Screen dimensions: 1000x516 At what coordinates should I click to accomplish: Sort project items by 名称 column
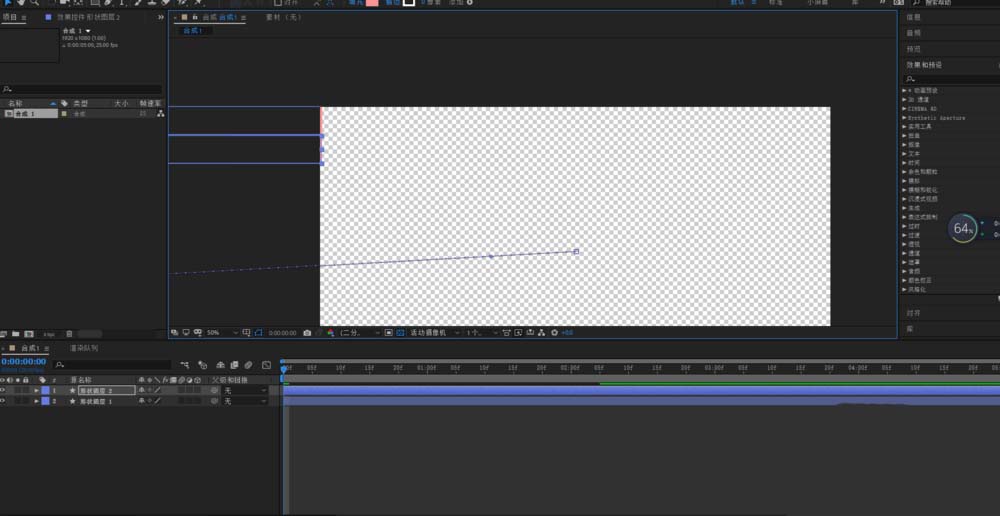pyautogui.click(x=15, y=103)
